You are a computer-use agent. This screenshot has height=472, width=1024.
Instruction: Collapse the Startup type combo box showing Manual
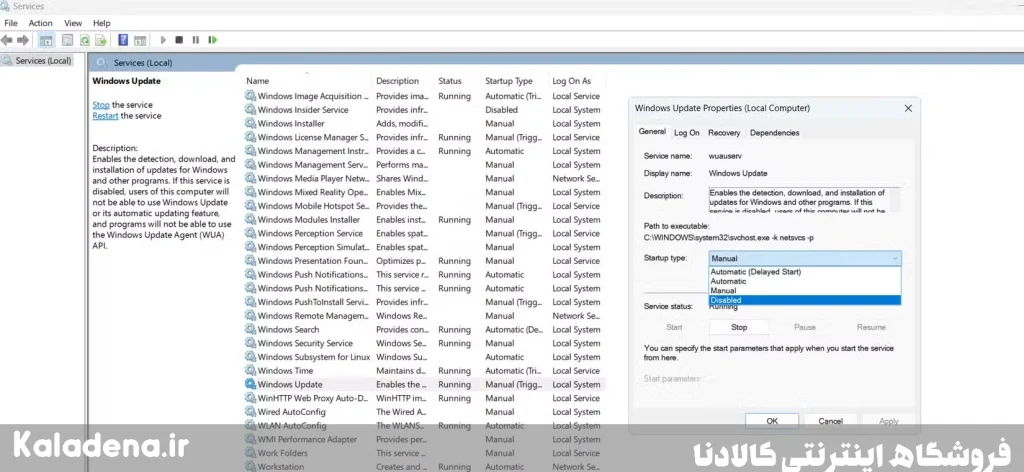click(x=805, y=259)
